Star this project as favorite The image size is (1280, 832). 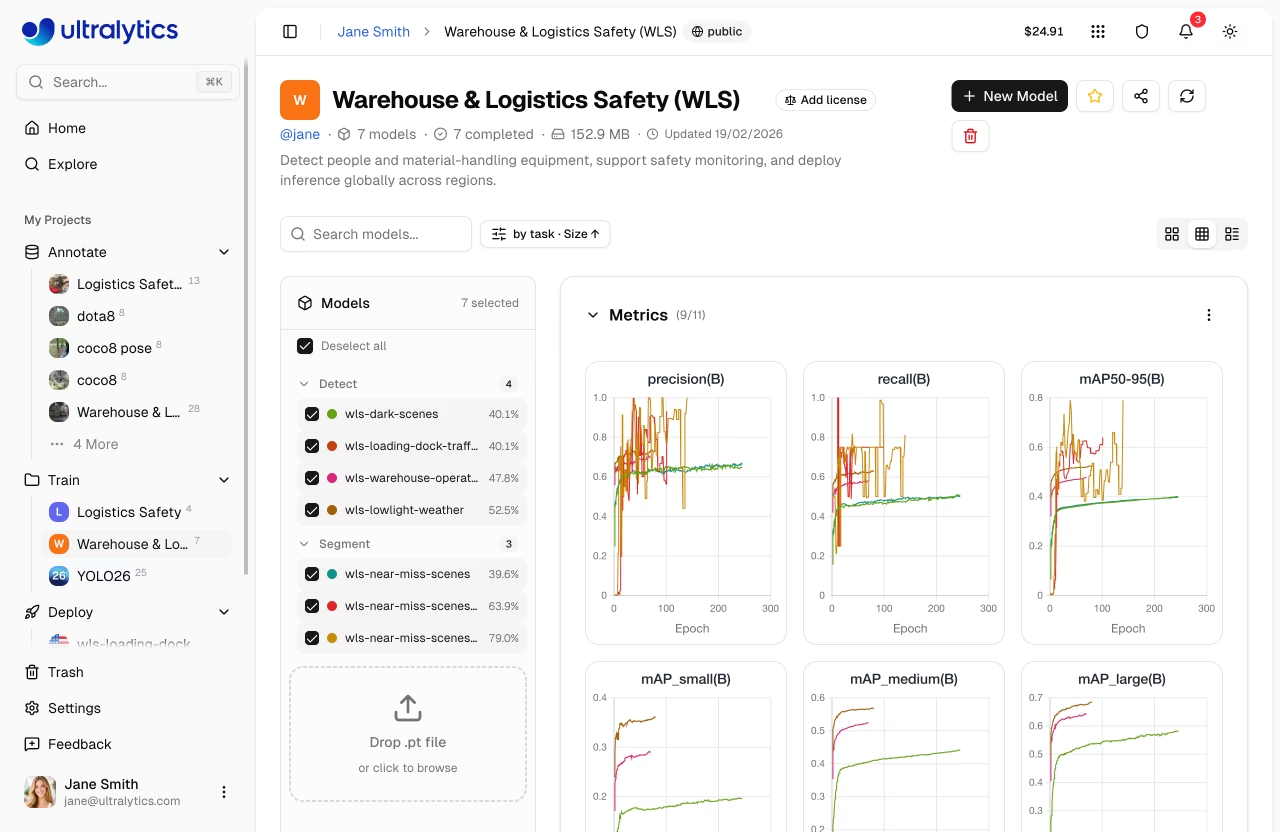(x=1095, y=96)
